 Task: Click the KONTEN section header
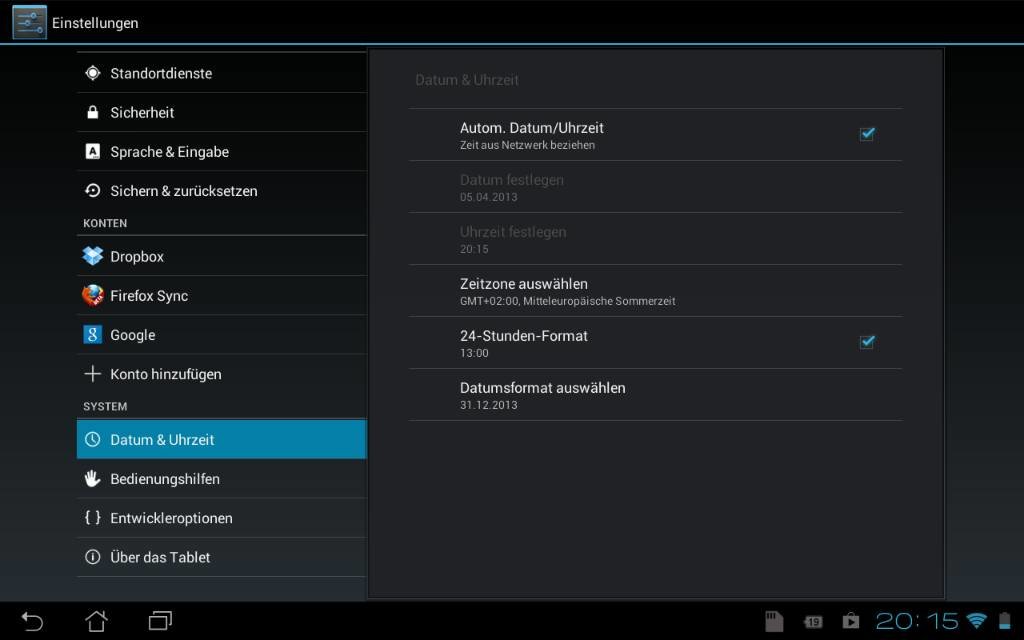click(105, 223)
